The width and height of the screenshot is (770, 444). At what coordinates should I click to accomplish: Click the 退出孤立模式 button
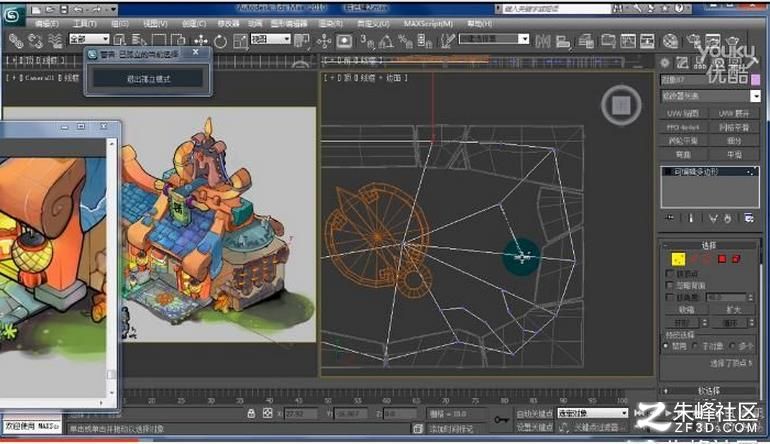click(148, 79)
